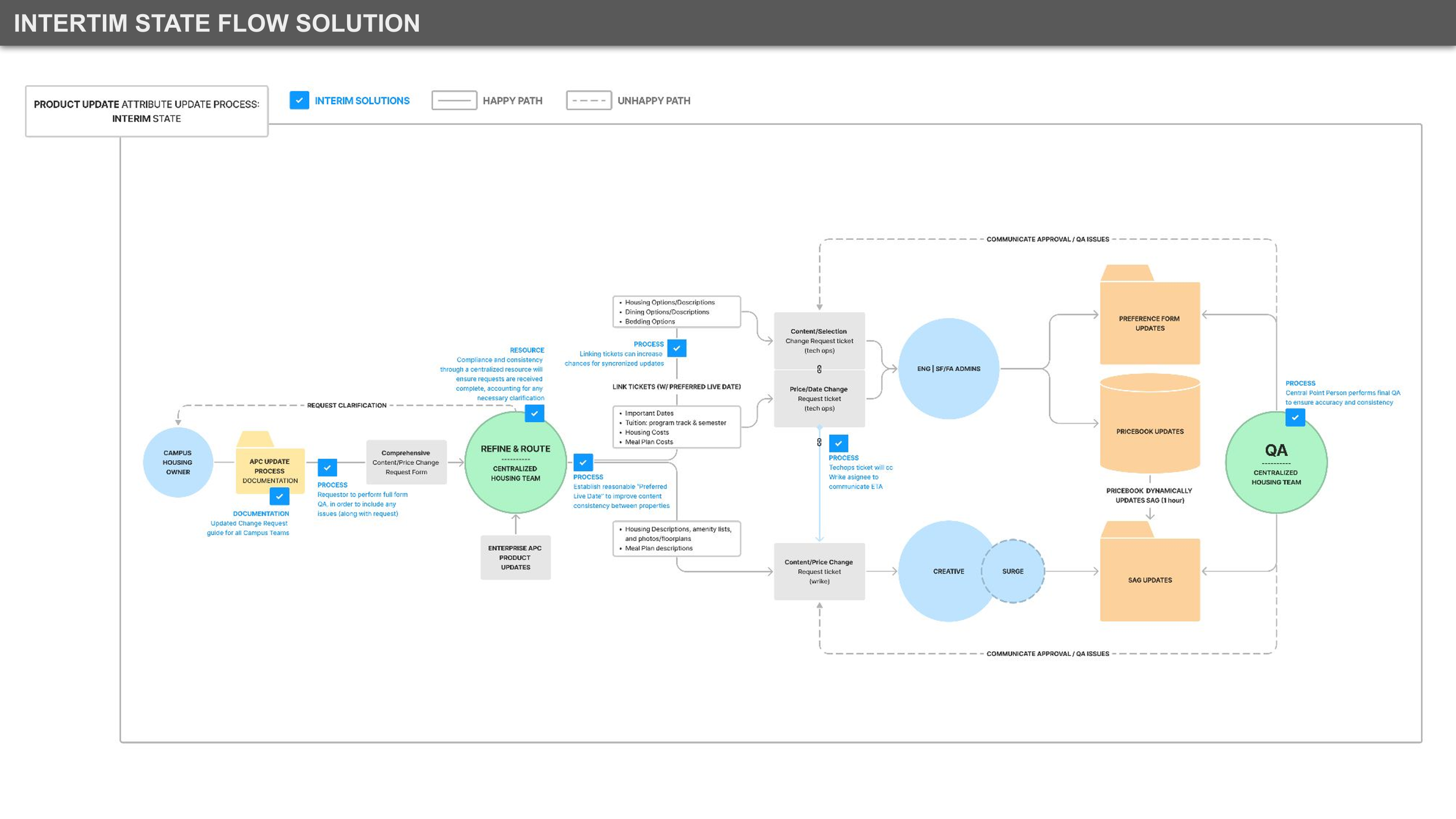
Task: Click 'Techops ticket will cc Wrike asignee' note
Action: tap(861, 472)
